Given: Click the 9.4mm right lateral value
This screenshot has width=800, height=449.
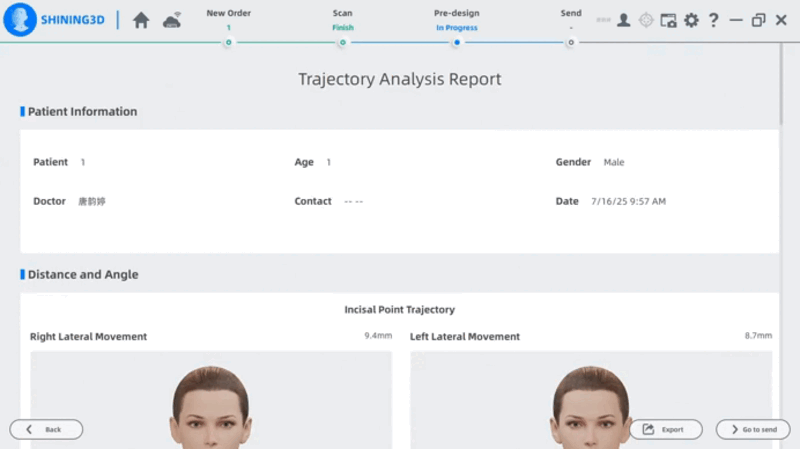Looking at the screenshot, I should [x=378, y=336].
